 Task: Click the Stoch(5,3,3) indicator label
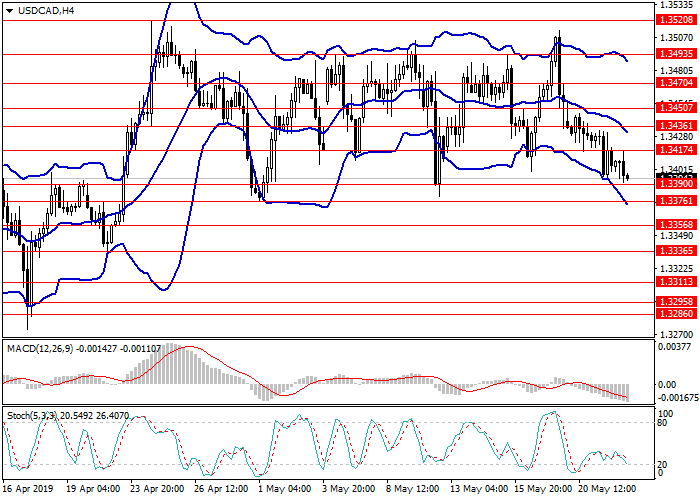coord(34,413)
